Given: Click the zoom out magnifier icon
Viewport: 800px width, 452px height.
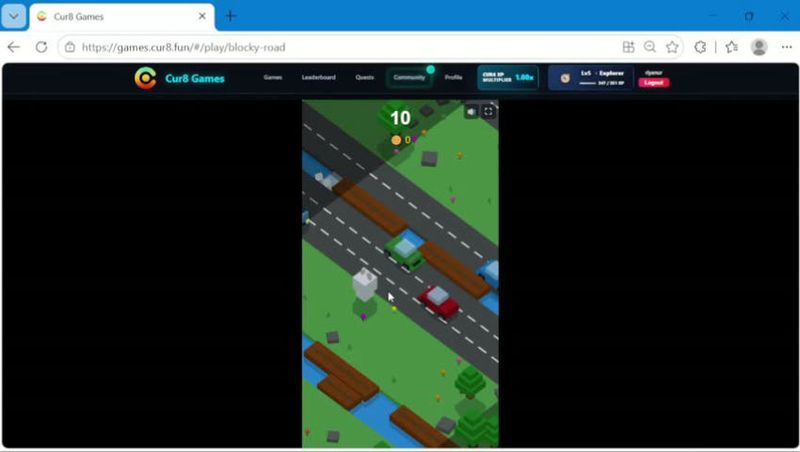Looking at the screenshot, I should tap(649, 47).
